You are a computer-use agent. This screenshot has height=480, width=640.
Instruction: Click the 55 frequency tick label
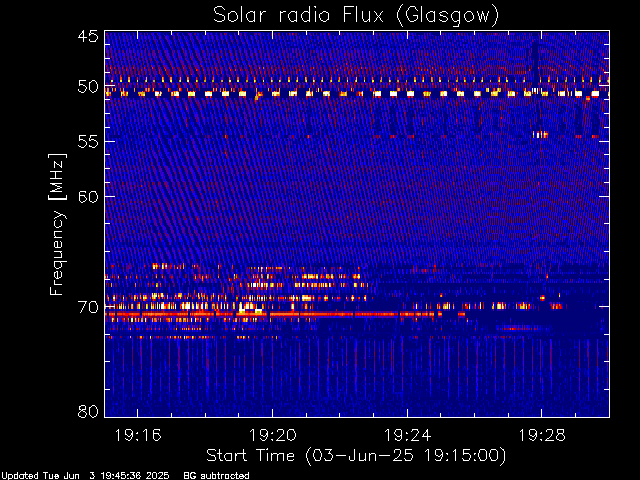(x=88, y=142)
